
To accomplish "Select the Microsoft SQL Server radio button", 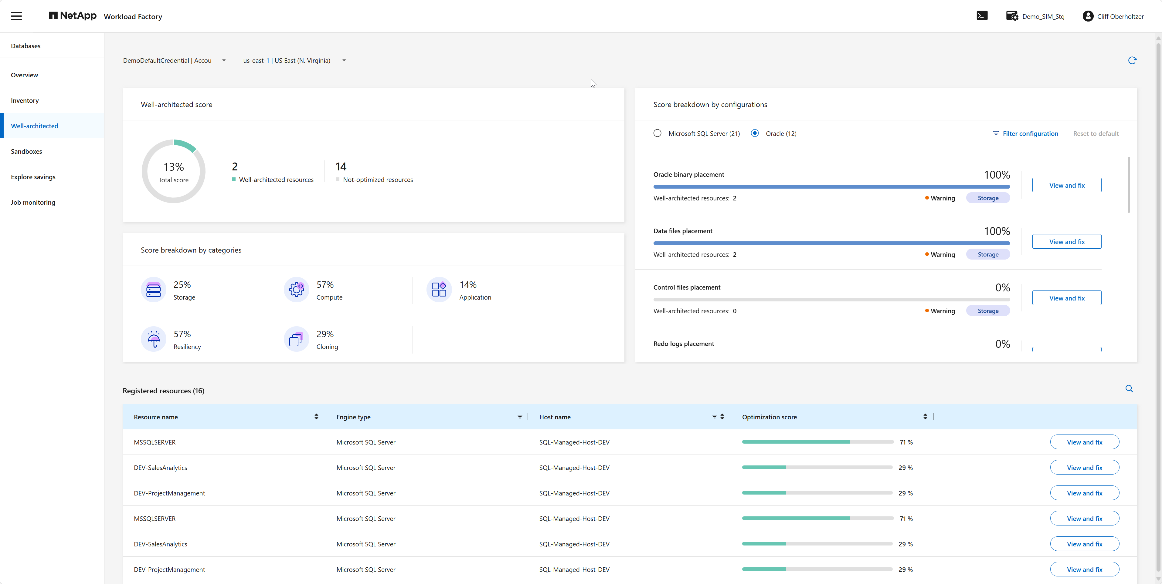I will click(657, 133).
